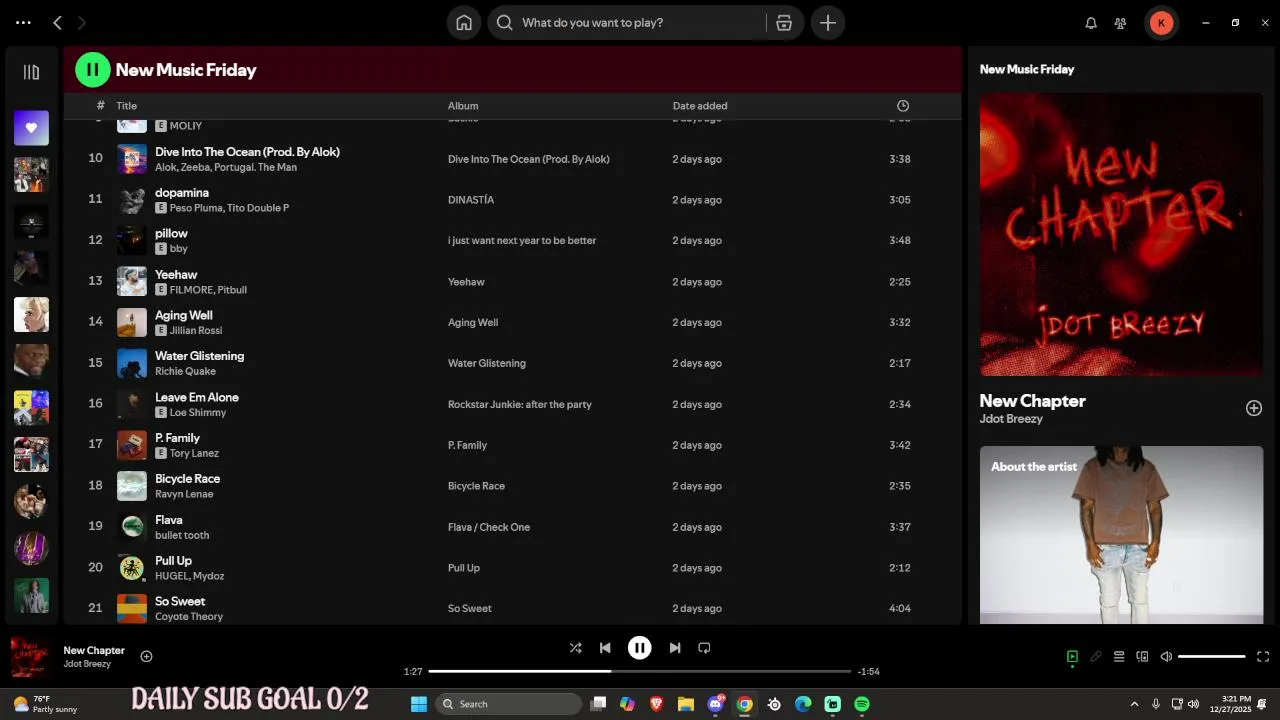
Task: Click the now-playing cover art in player bar
Action: coord(31,656)
